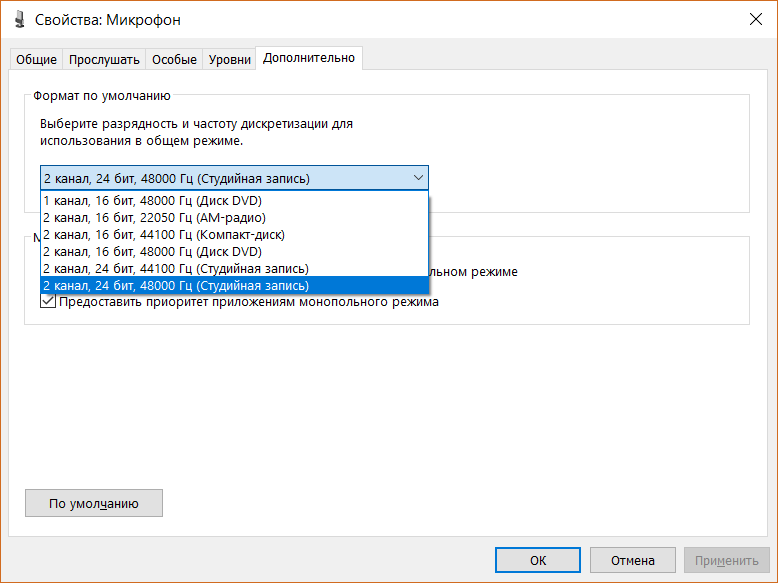Close the Микрофон properties window
Image resolution: width=778 pixels, height=583 pixels.
click(x=754, y=20)
